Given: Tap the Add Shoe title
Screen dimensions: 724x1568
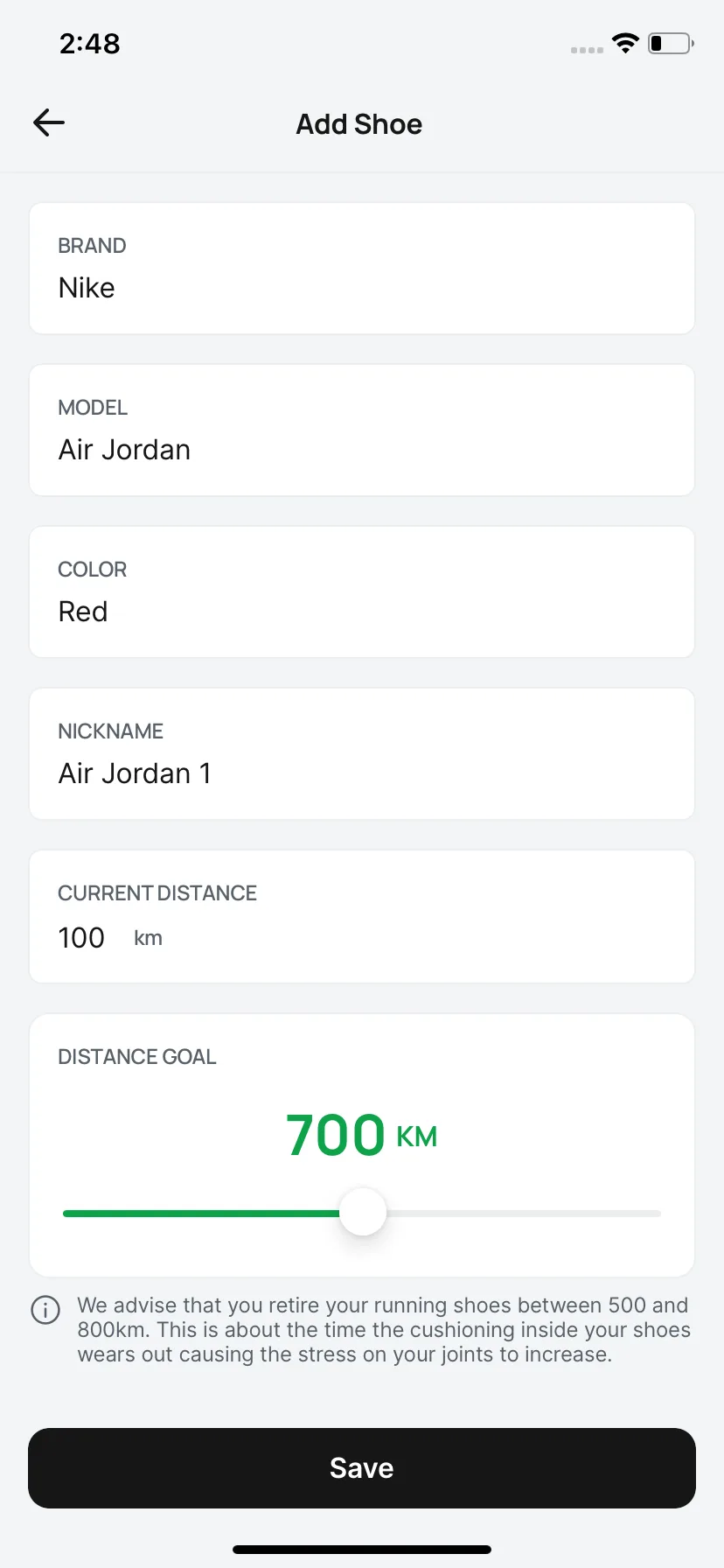Looking at the screenshot, I should [359, 124].
